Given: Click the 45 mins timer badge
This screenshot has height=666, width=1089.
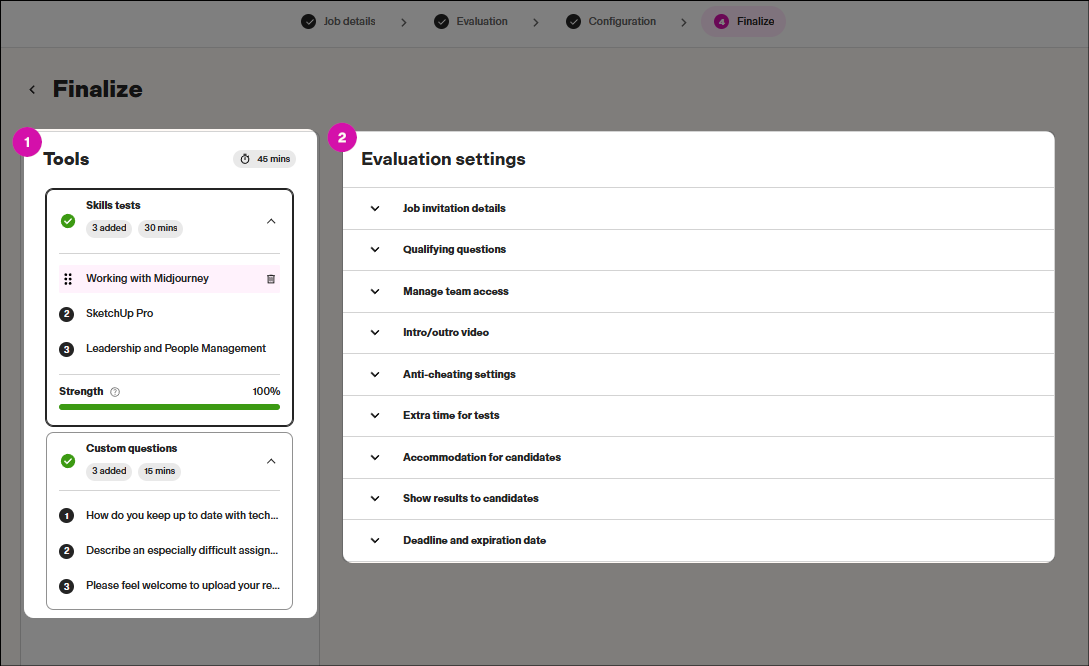Looking at the screenshot, I should (265, 159).
